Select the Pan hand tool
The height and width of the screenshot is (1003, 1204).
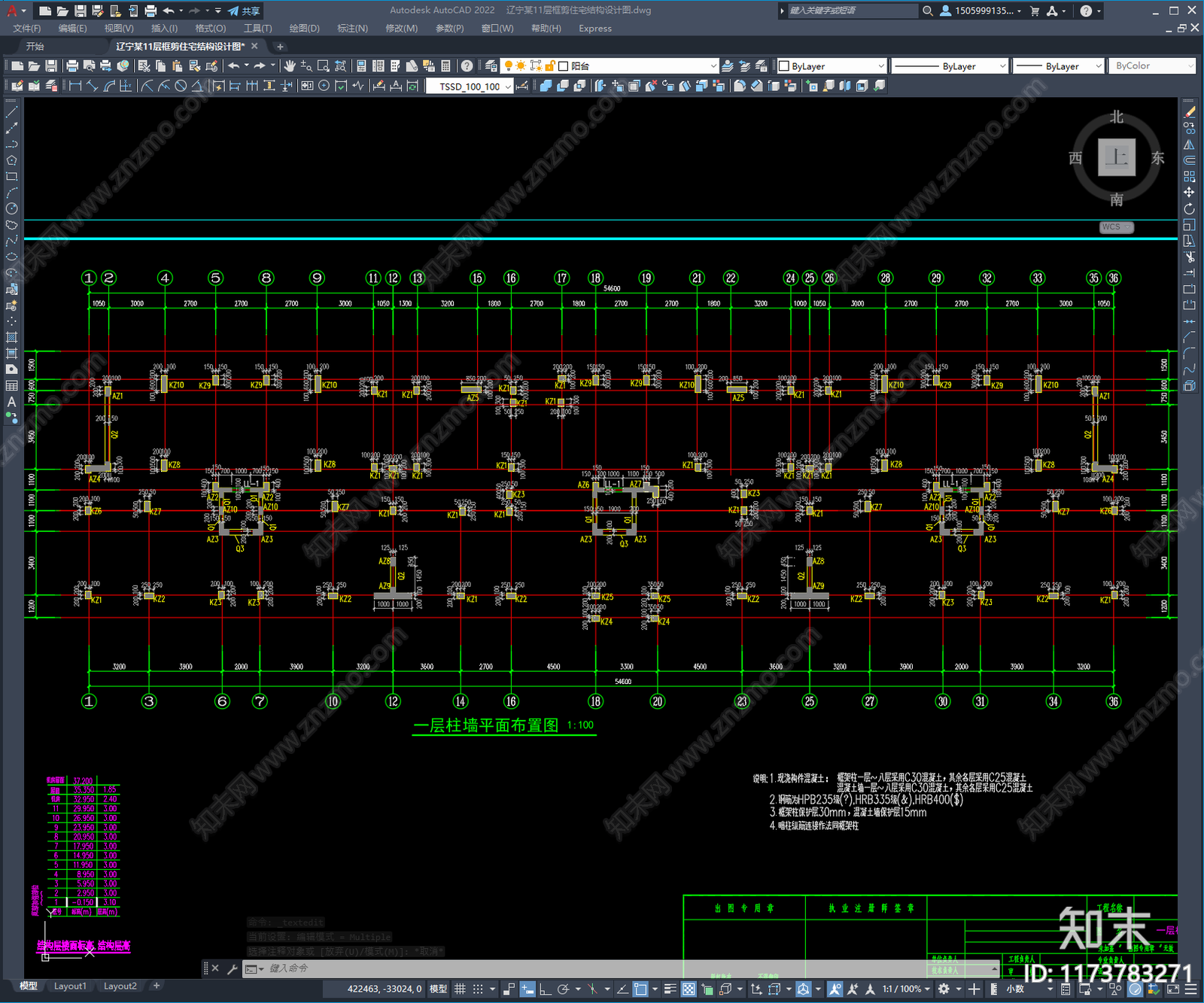[x=290, y=66]
